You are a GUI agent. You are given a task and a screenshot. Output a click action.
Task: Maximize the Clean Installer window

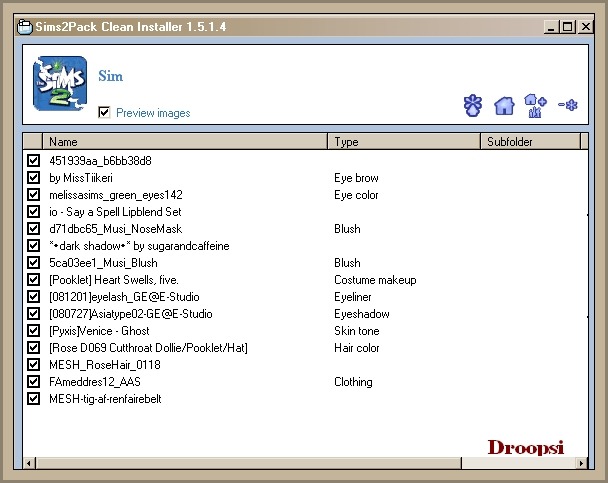tap(568, 27)
